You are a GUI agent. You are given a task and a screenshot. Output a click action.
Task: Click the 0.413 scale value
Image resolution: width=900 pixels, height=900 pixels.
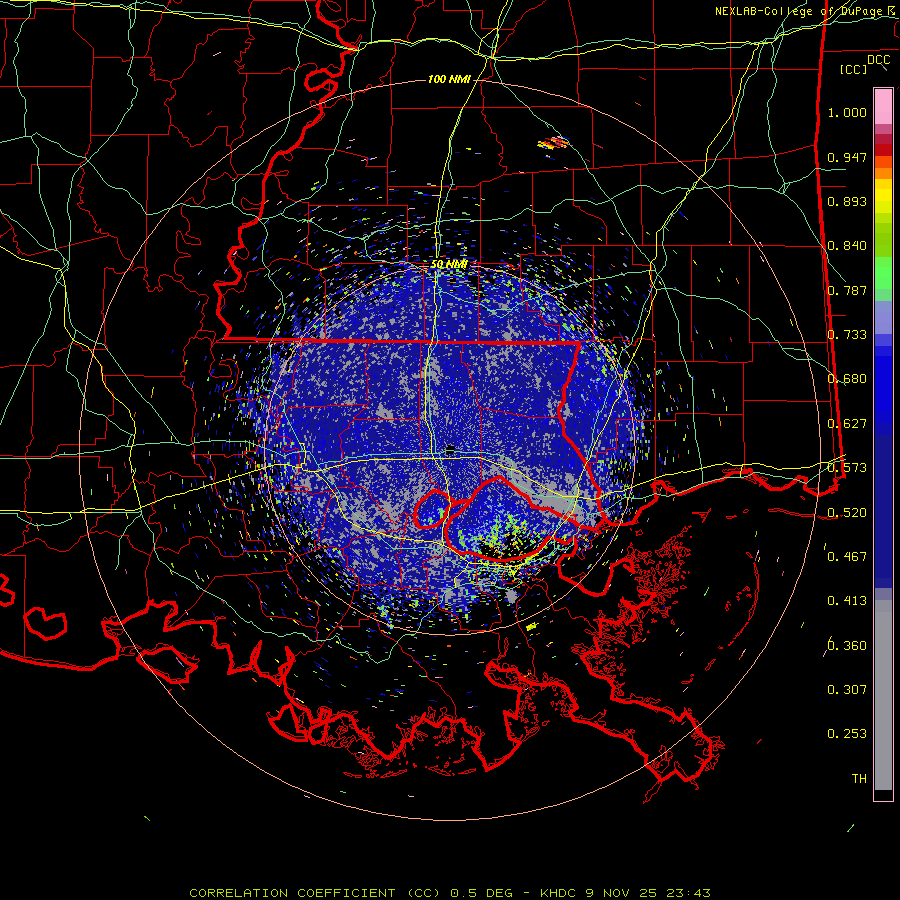coord(847,601)
